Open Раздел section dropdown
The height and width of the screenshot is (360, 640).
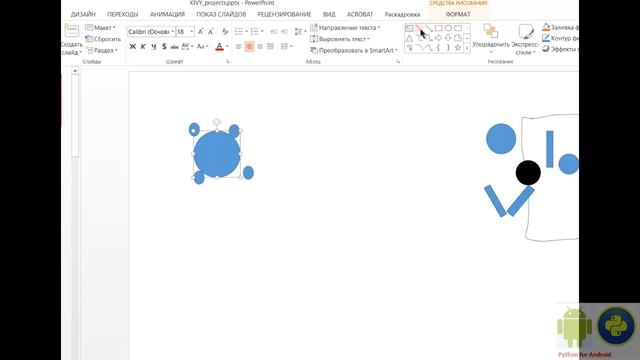coord(102,50)
